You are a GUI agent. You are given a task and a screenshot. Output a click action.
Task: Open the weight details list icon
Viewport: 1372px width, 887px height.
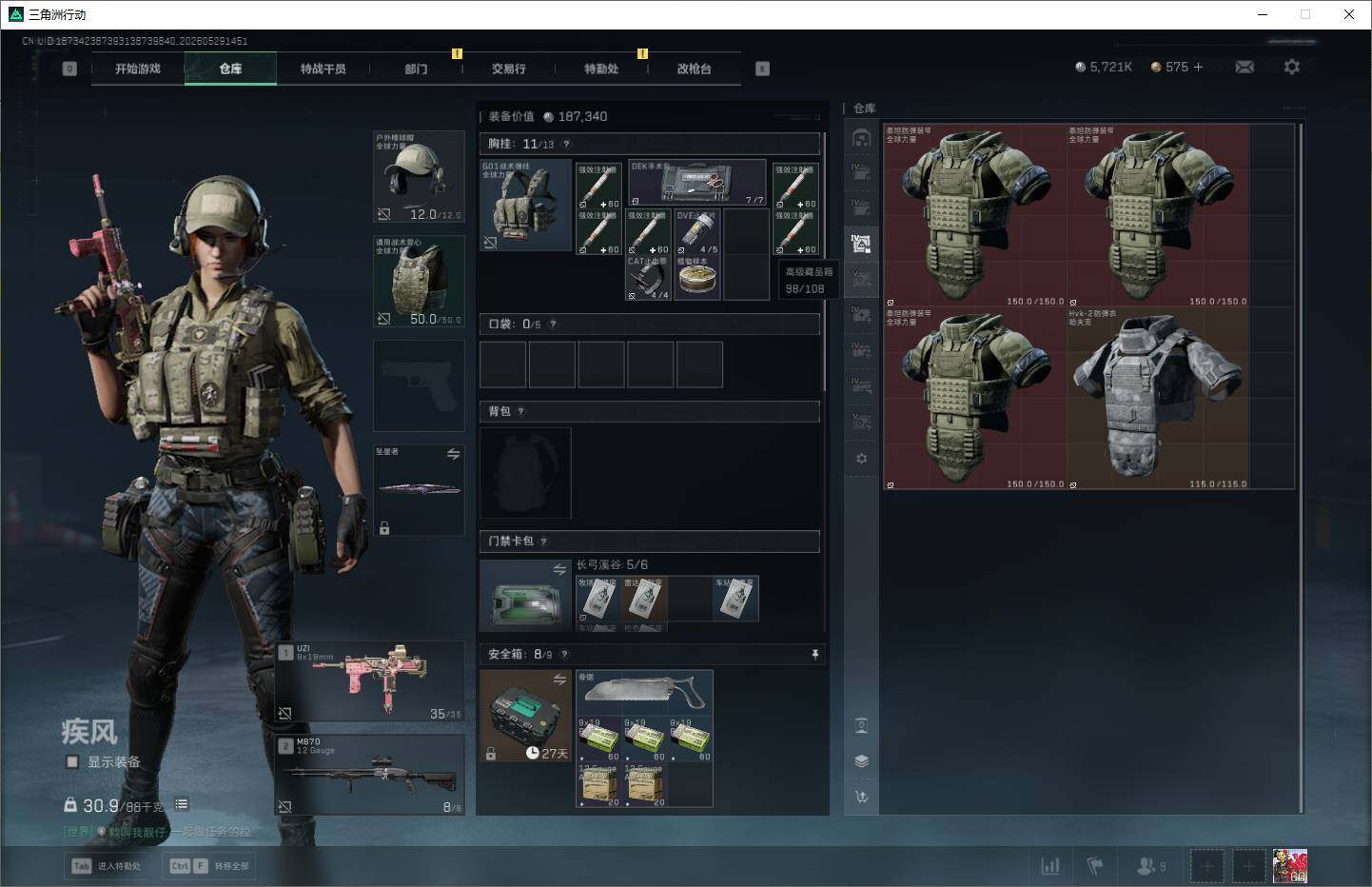point(181,804)
